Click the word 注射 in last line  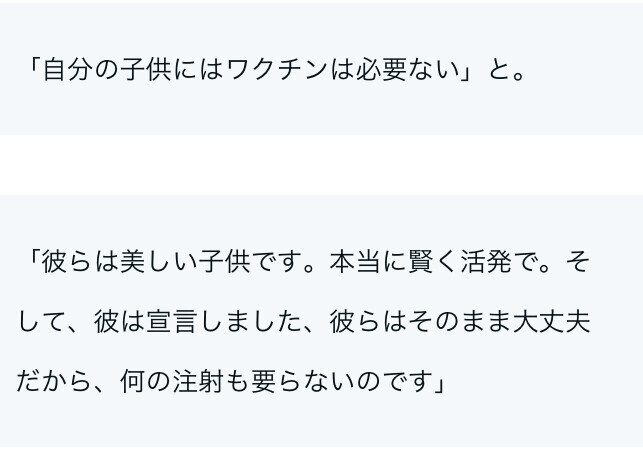(x=198, y=381)
